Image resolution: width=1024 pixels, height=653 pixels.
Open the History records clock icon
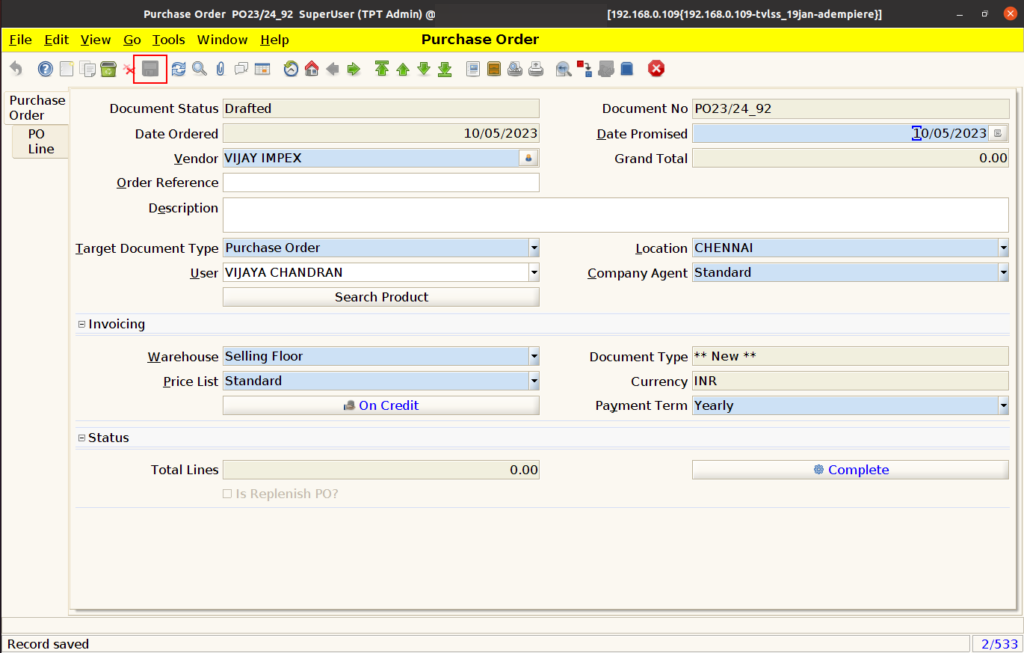click(x=291, y=69)
